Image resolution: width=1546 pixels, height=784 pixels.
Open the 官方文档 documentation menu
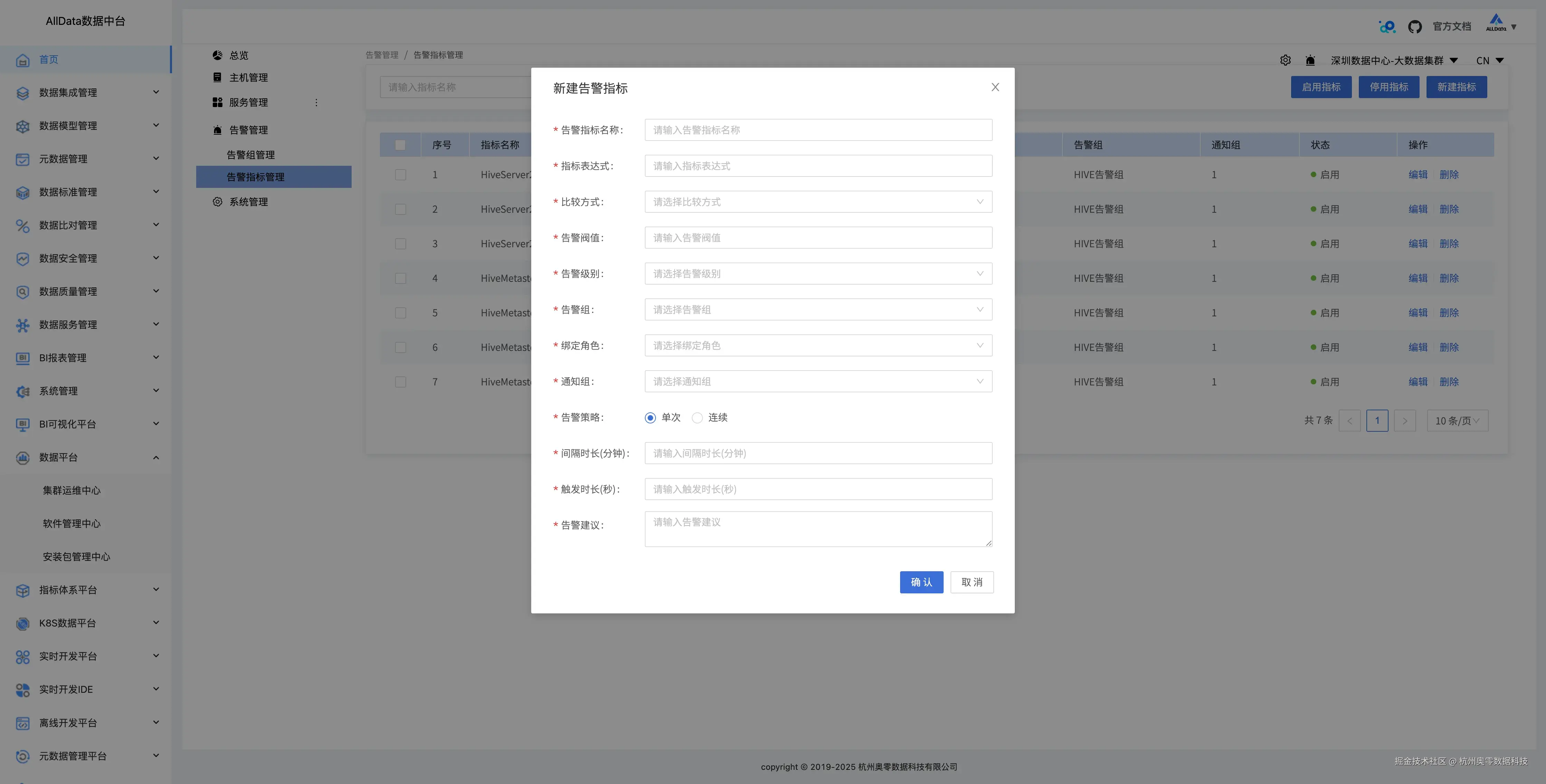[x=1452, y=26]
